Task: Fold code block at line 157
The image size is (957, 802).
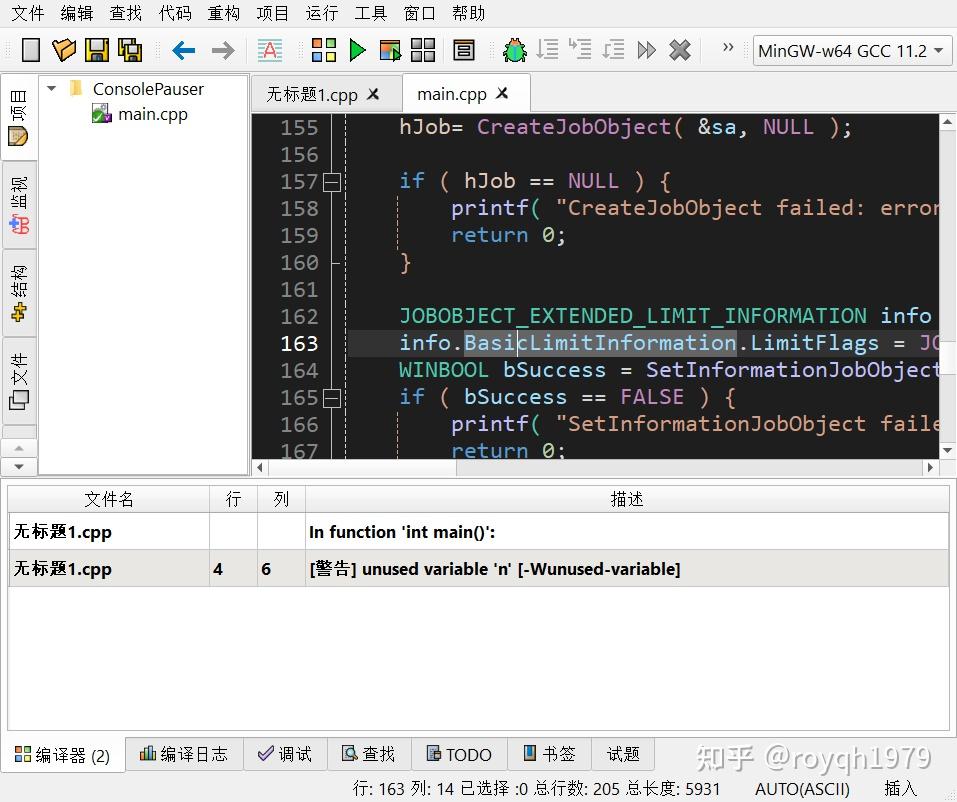Action: pos(334,181)
